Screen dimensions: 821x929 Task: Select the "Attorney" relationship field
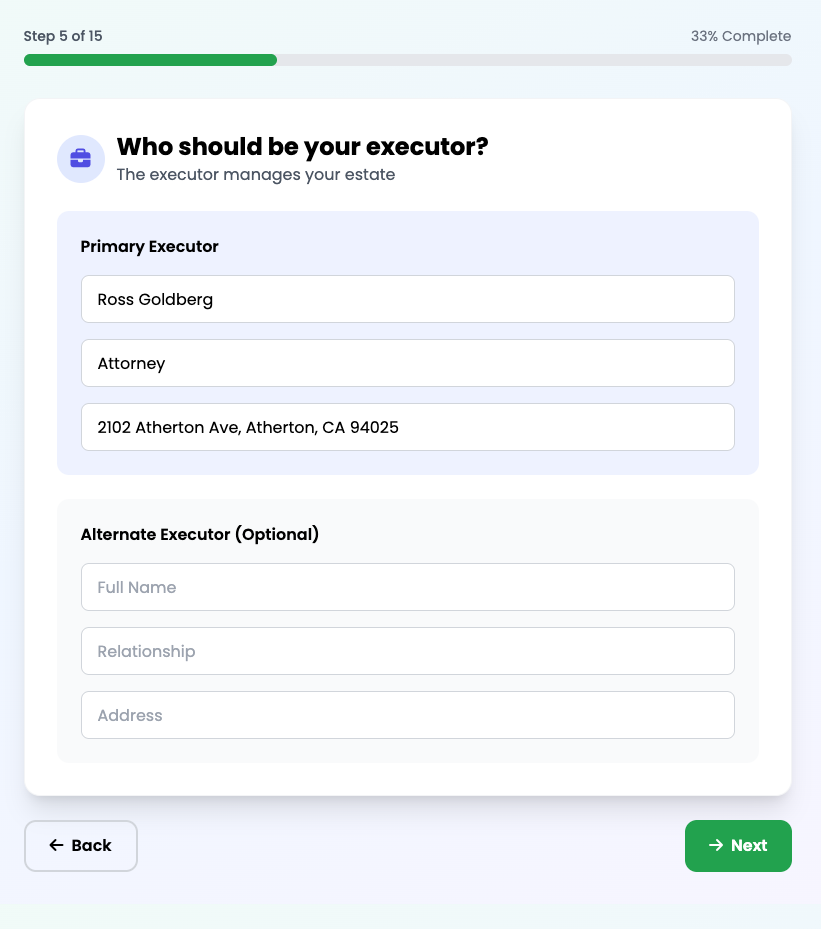coord(407,363)
